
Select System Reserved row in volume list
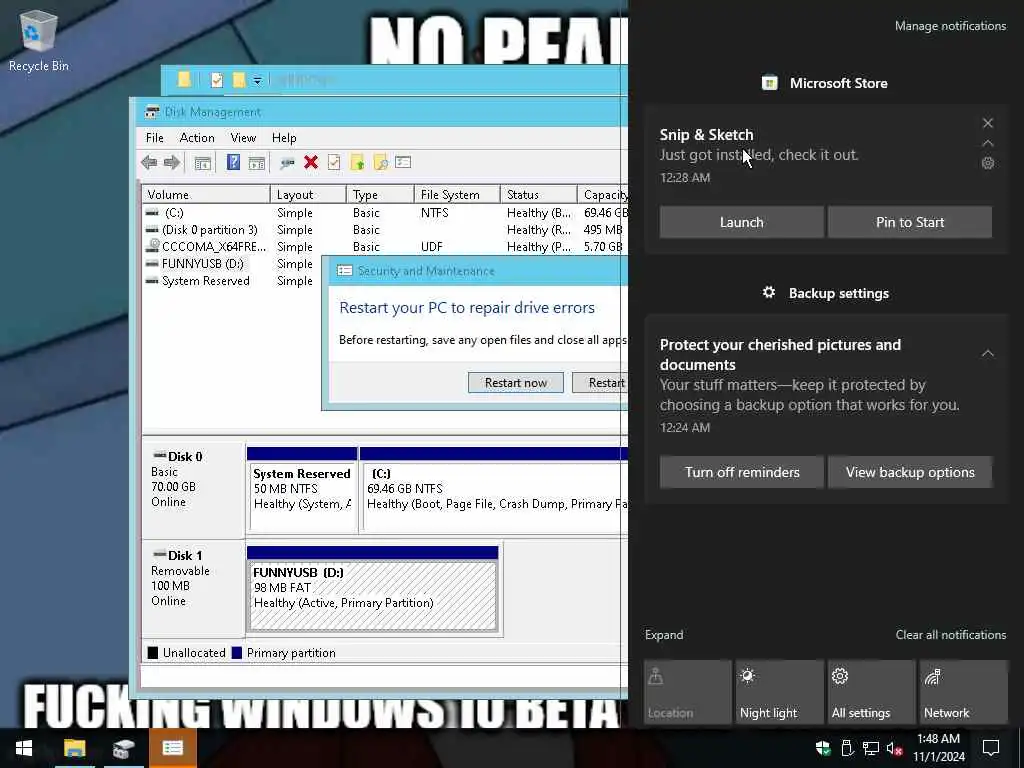tap(232, 281)
